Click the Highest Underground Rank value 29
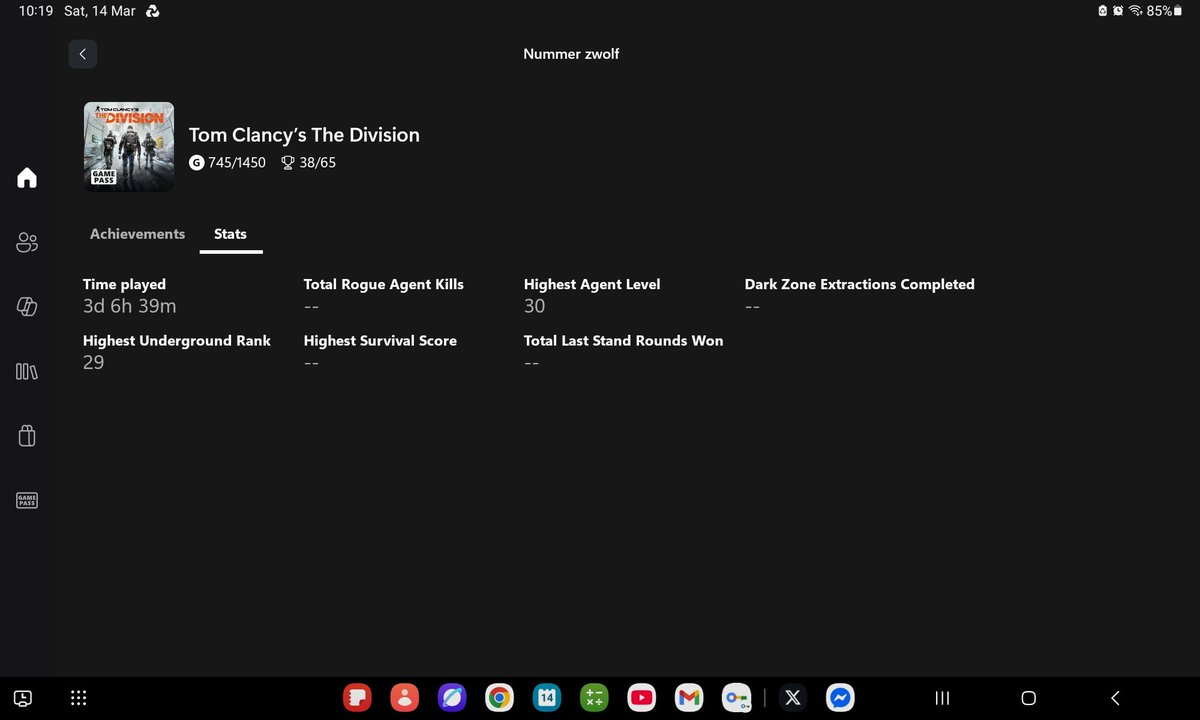Viewport: 1200px width, 720px height. point(93,362)
